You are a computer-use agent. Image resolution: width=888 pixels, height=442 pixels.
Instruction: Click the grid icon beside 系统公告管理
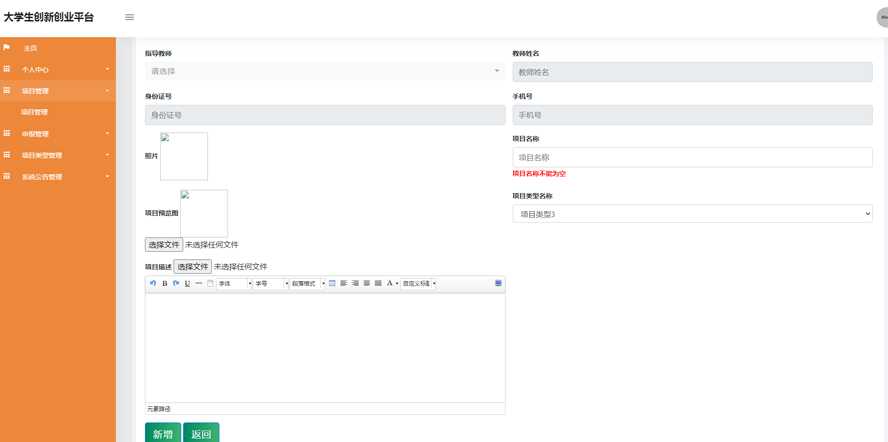(7, 176)
